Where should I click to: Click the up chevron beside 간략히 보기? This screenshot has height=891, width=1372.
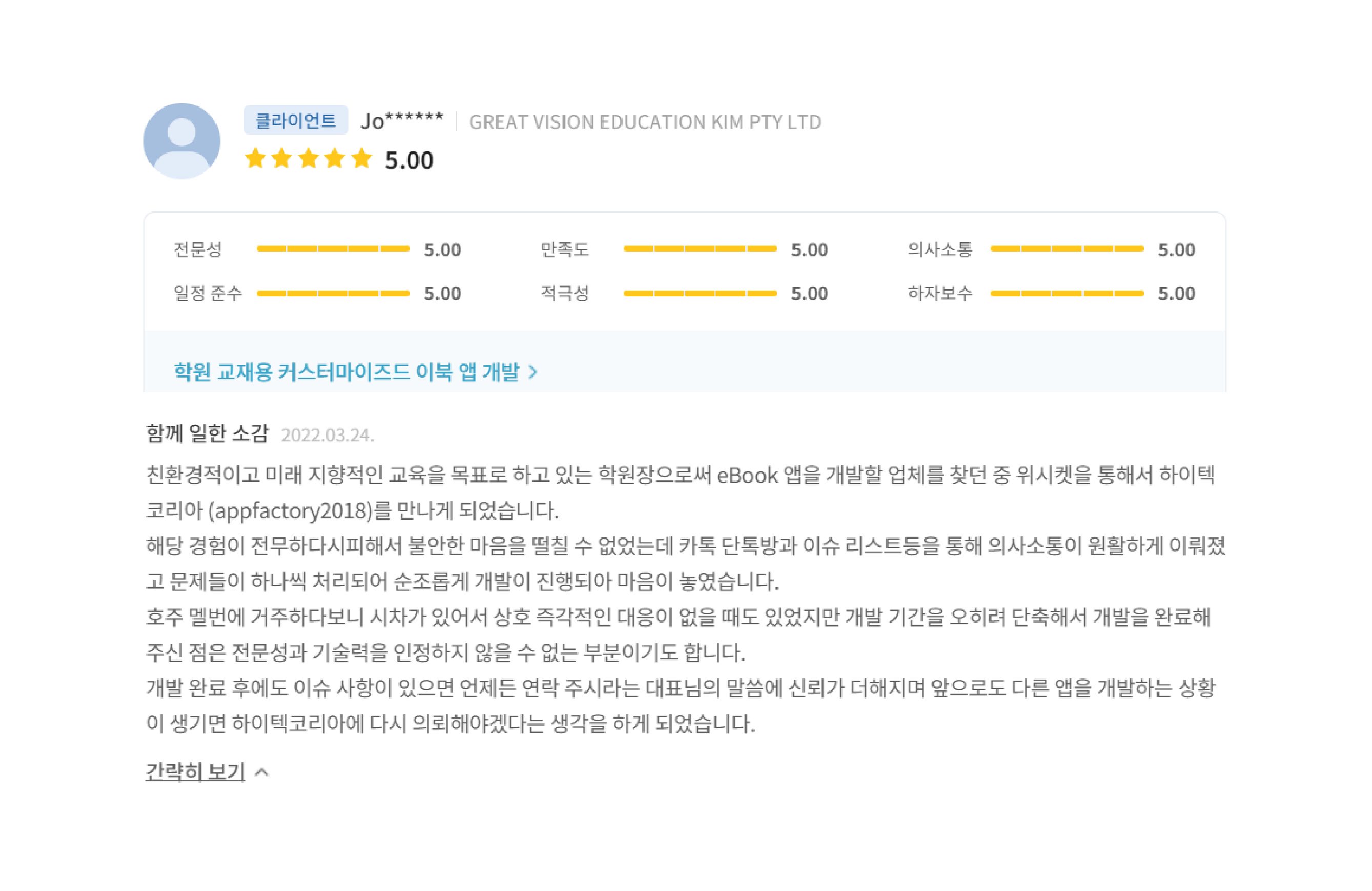[262, 772]
